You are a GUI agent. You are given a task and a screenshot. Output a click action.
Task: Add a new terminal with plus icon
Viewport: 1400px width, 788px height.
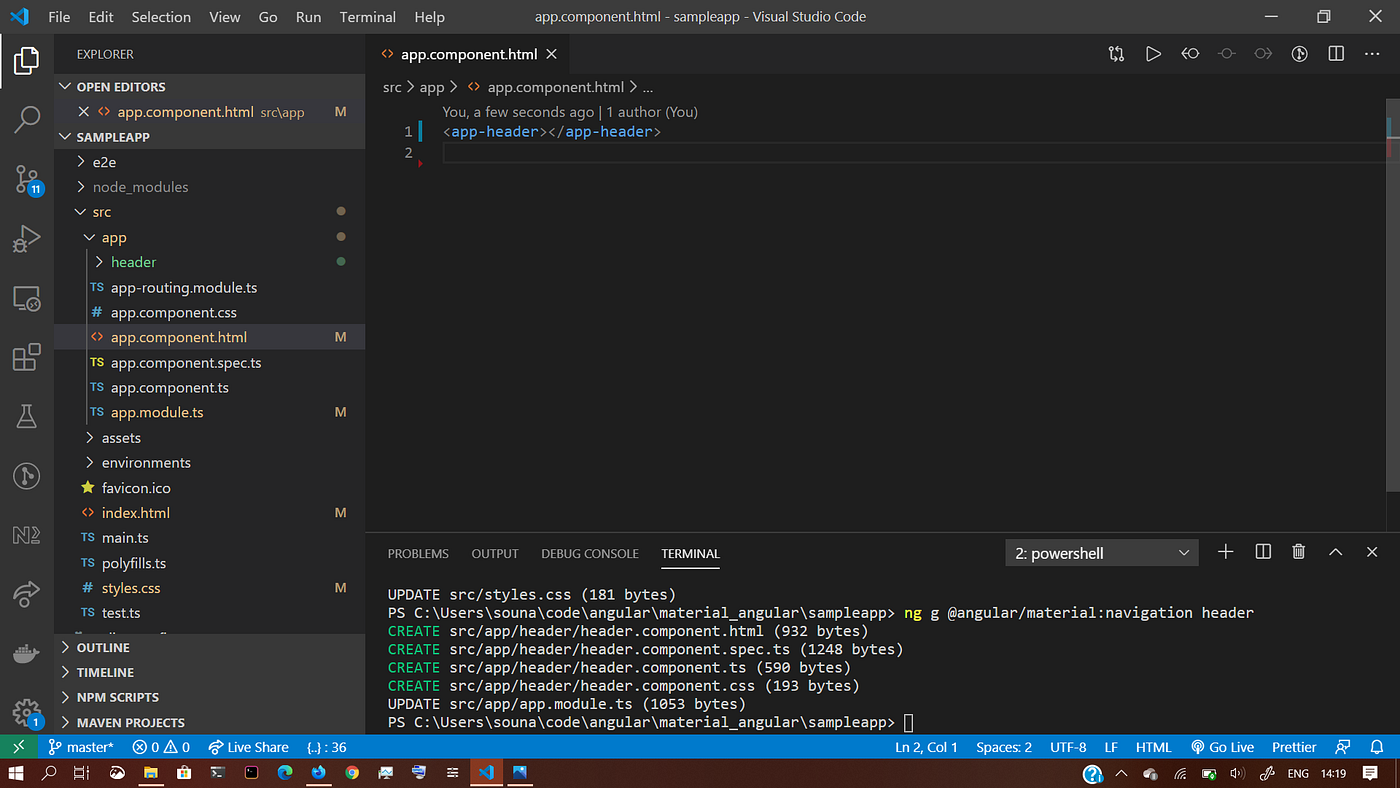point(1226,552)
